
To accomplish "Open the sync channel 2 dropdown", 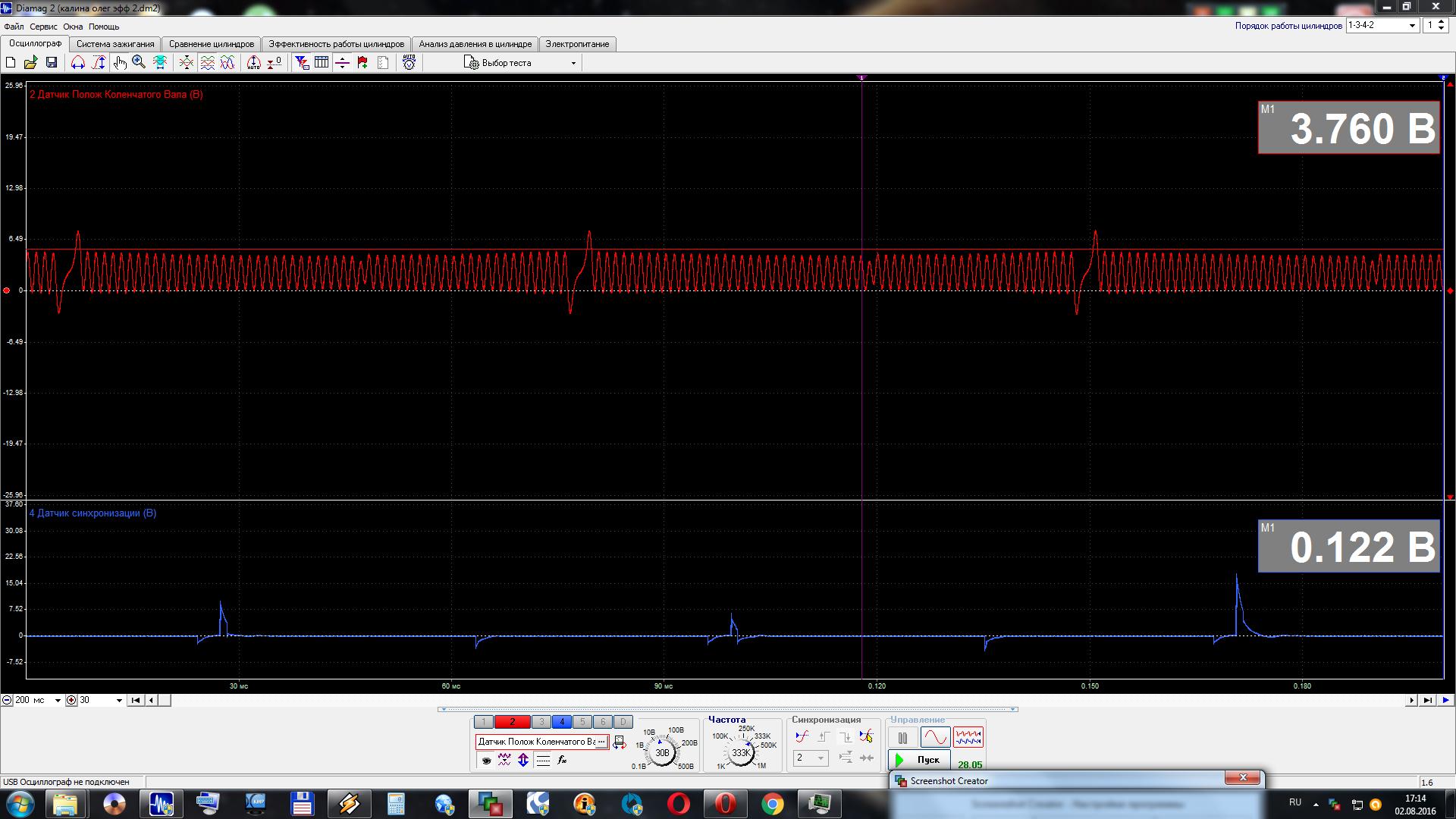I will click(811, 758).
